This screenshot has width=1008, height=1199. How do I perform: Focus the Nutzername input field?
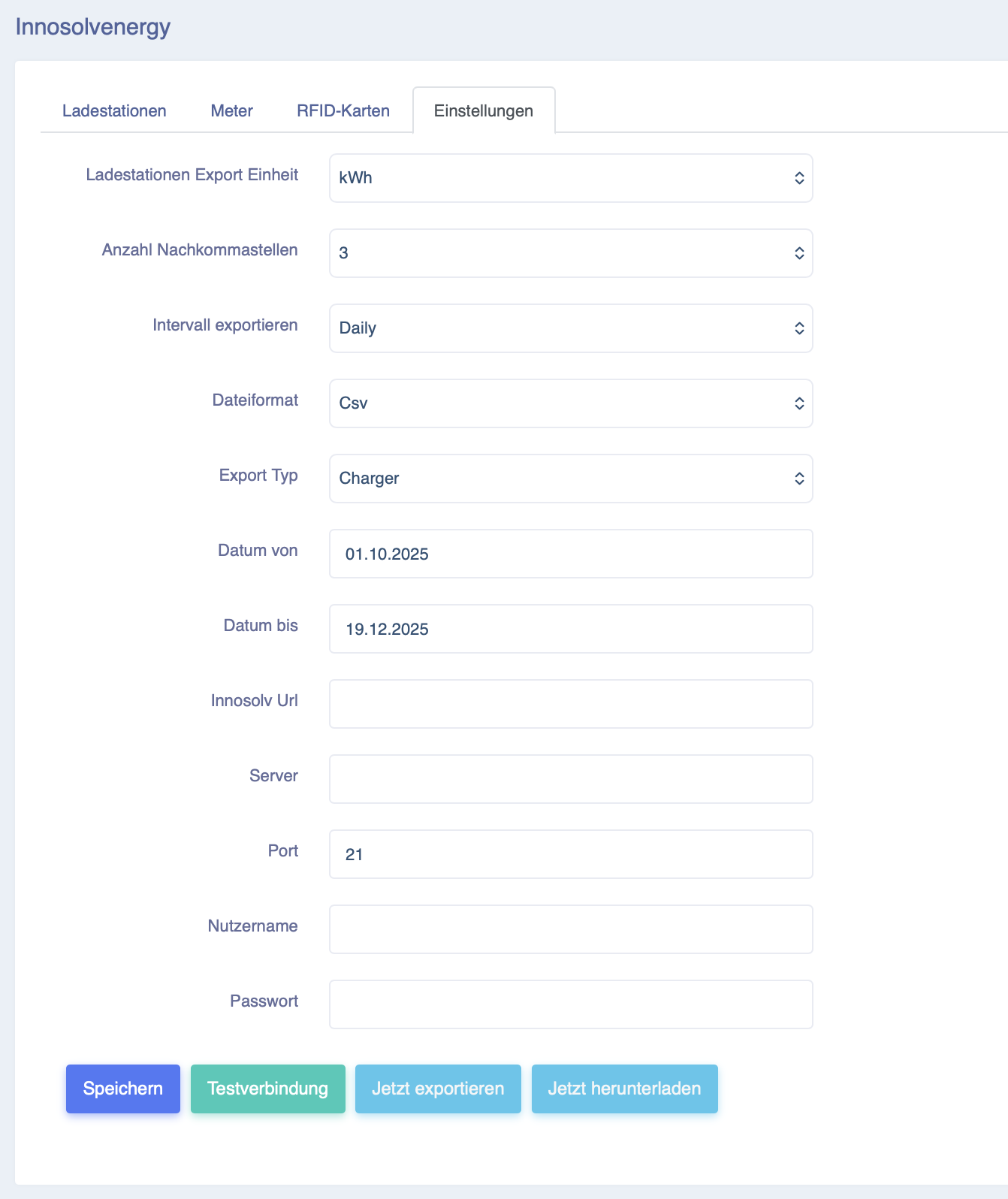tap(570, 929)
